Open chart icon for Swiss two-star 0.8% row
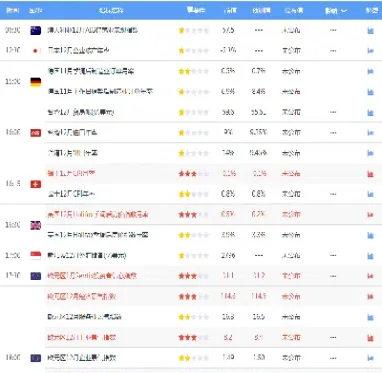 [x=370, y=194]
